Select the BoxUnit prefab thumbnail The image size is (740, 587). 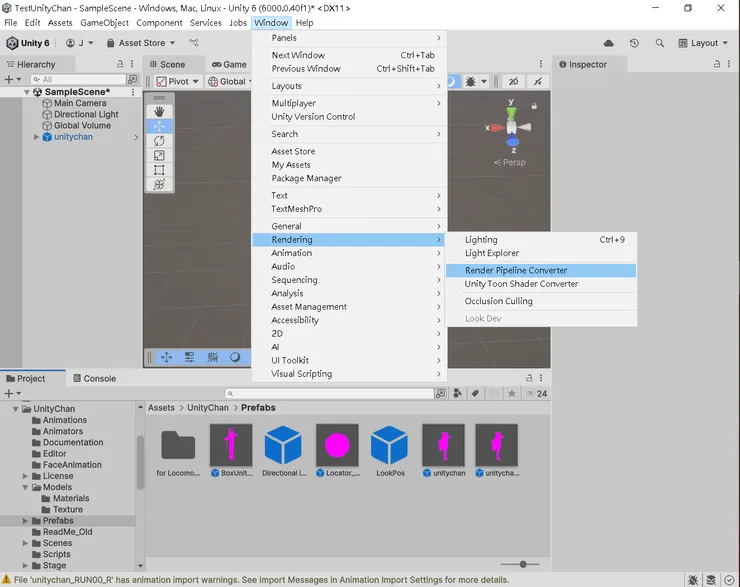(x=231, y=445)
